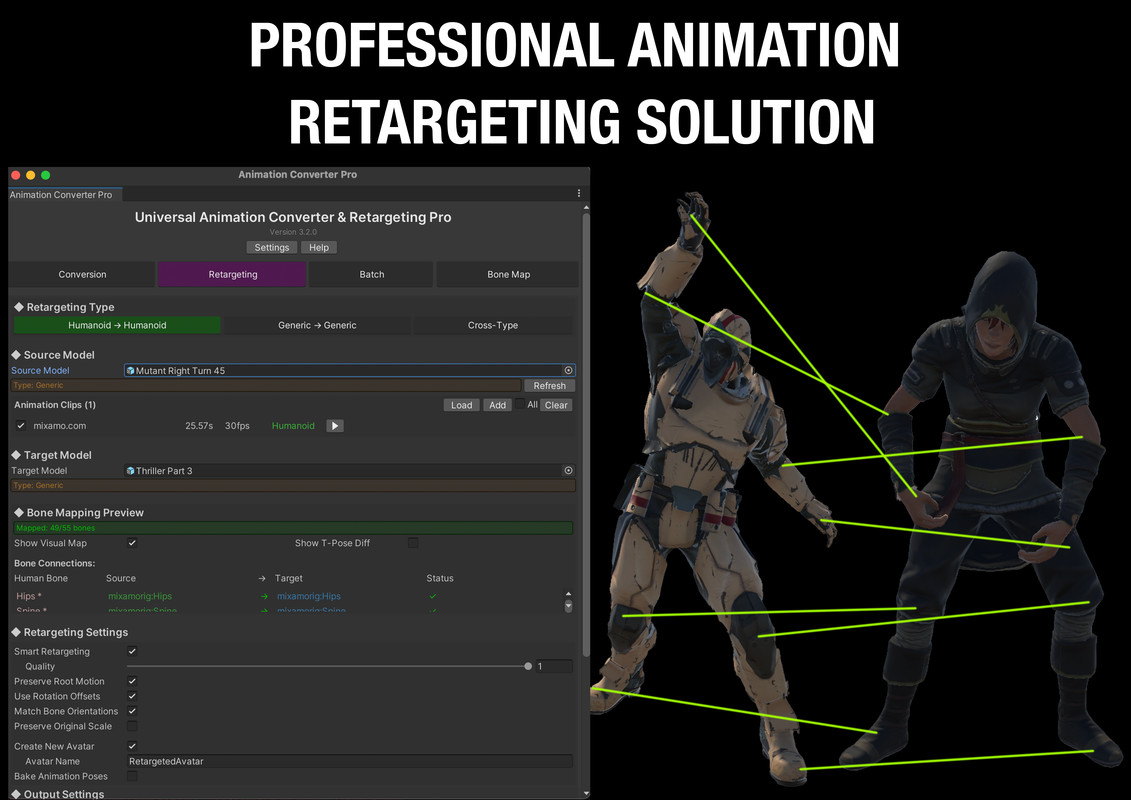Collapse the Bone Mapping Preview section
Screen dimensions: 1131x800
[19, 512]
